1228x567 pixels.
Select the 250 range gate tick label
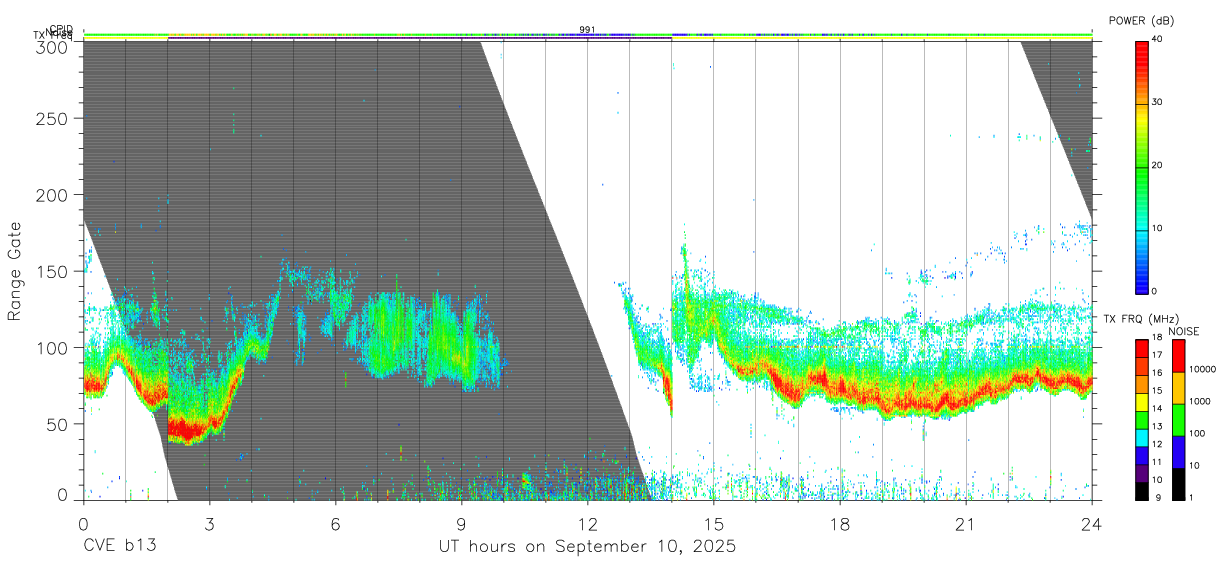point(52,118)
